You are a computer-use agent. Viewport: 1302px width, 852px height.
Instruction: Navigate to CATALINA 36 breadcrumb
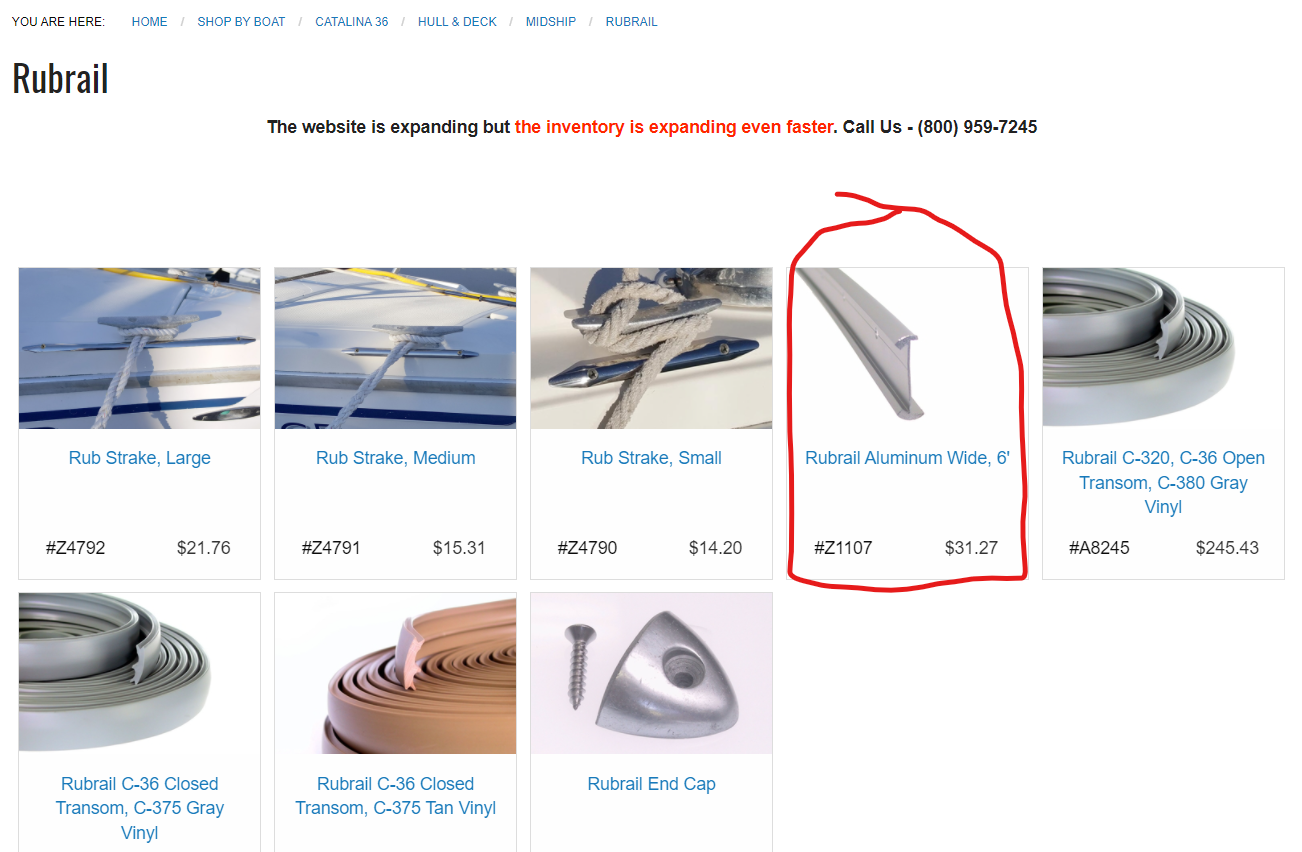[x=352, y=22]
